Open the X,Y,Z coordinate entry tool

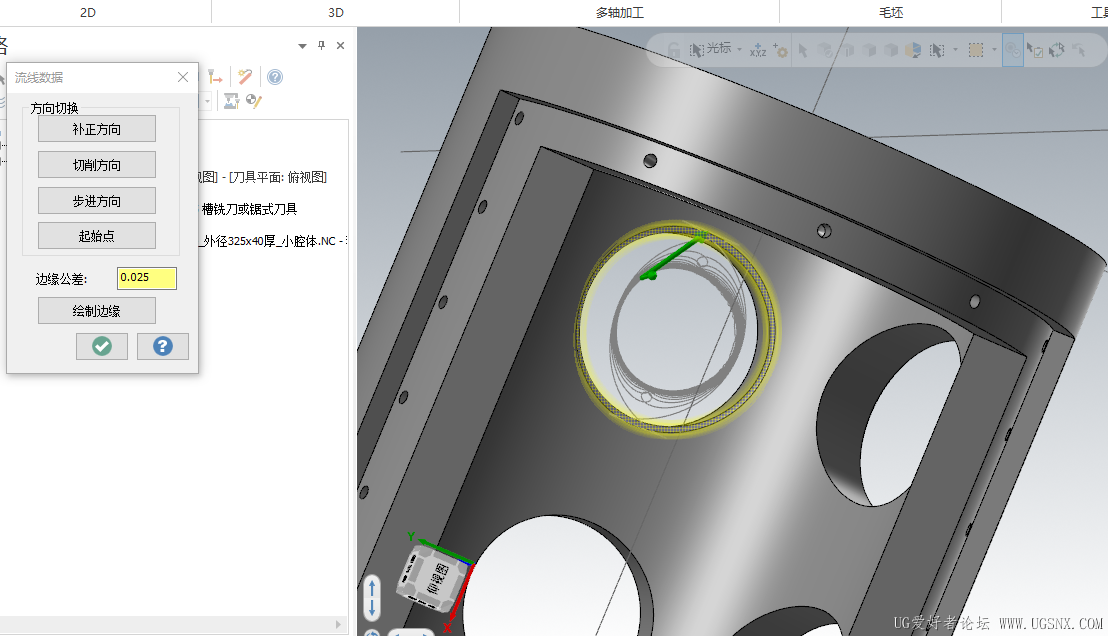point(757,49)
